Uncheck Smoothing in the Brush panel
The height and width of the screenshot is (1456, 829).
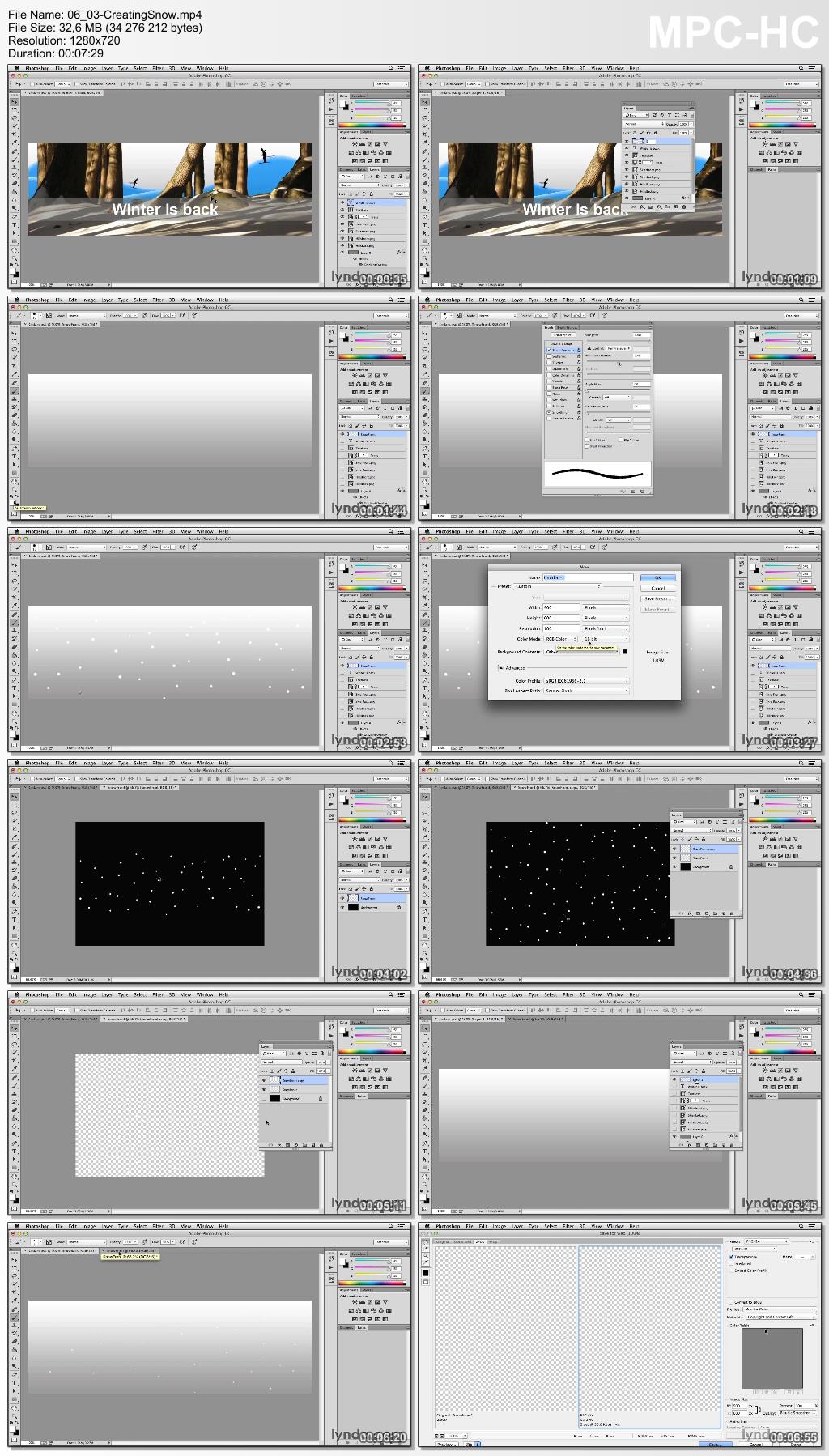tap(549, 412)
